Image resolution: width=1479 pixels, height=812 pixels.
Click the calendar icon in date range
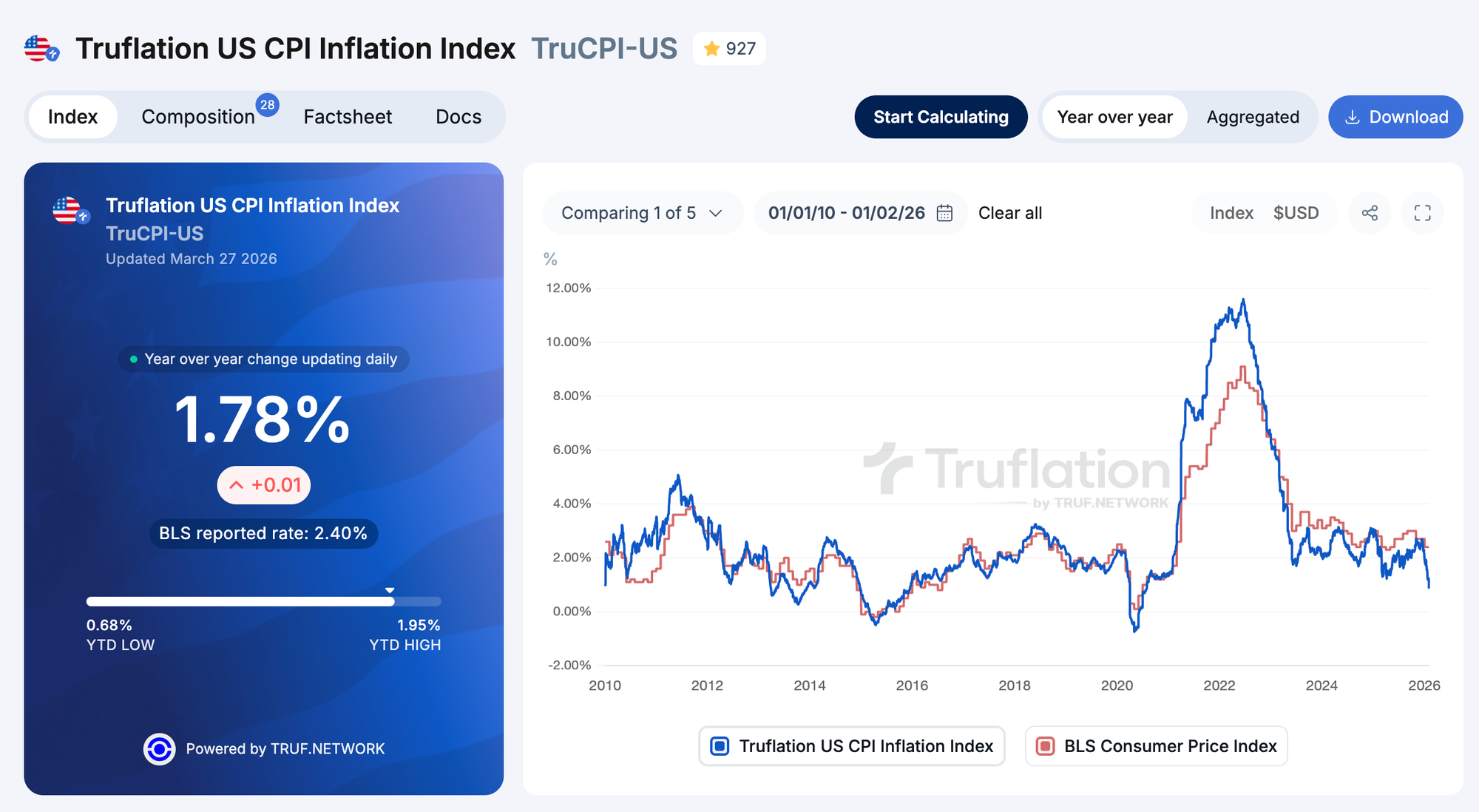(x=944, y=213)
